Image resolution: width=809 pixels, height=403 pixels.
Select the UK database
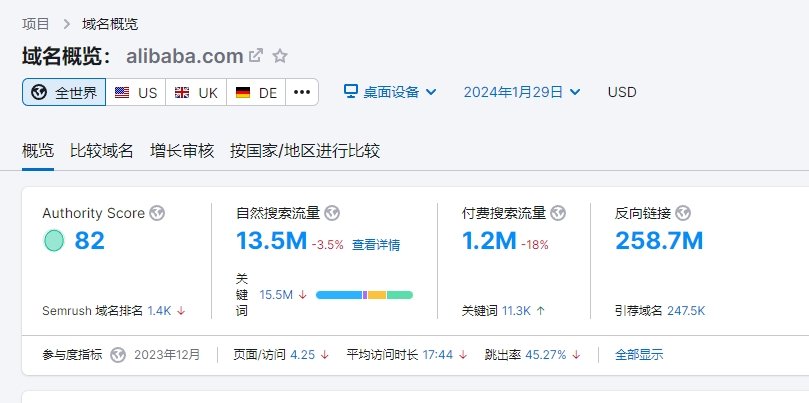tap(196, 92)
